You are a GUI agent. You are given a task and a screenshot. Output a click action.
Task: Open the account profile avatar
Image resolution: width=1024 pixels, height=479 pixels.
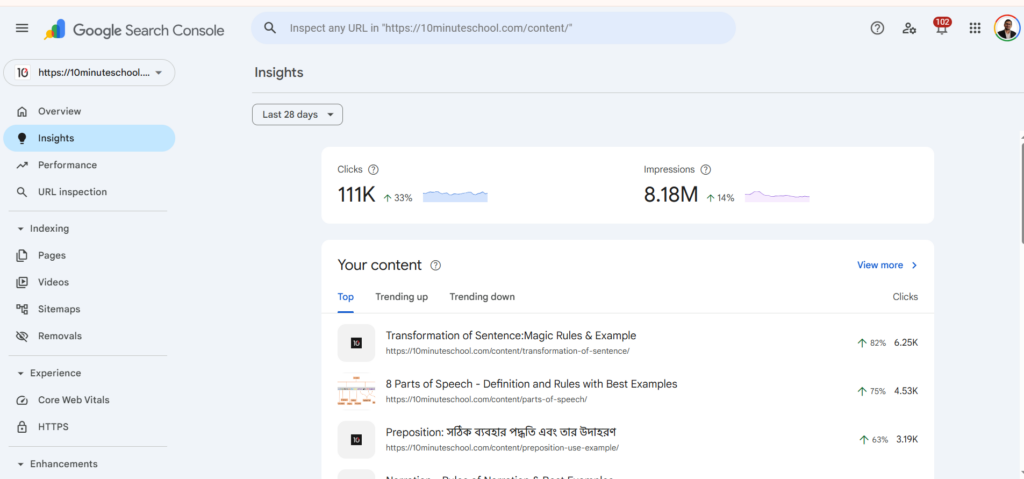(x=1007, y=28)
